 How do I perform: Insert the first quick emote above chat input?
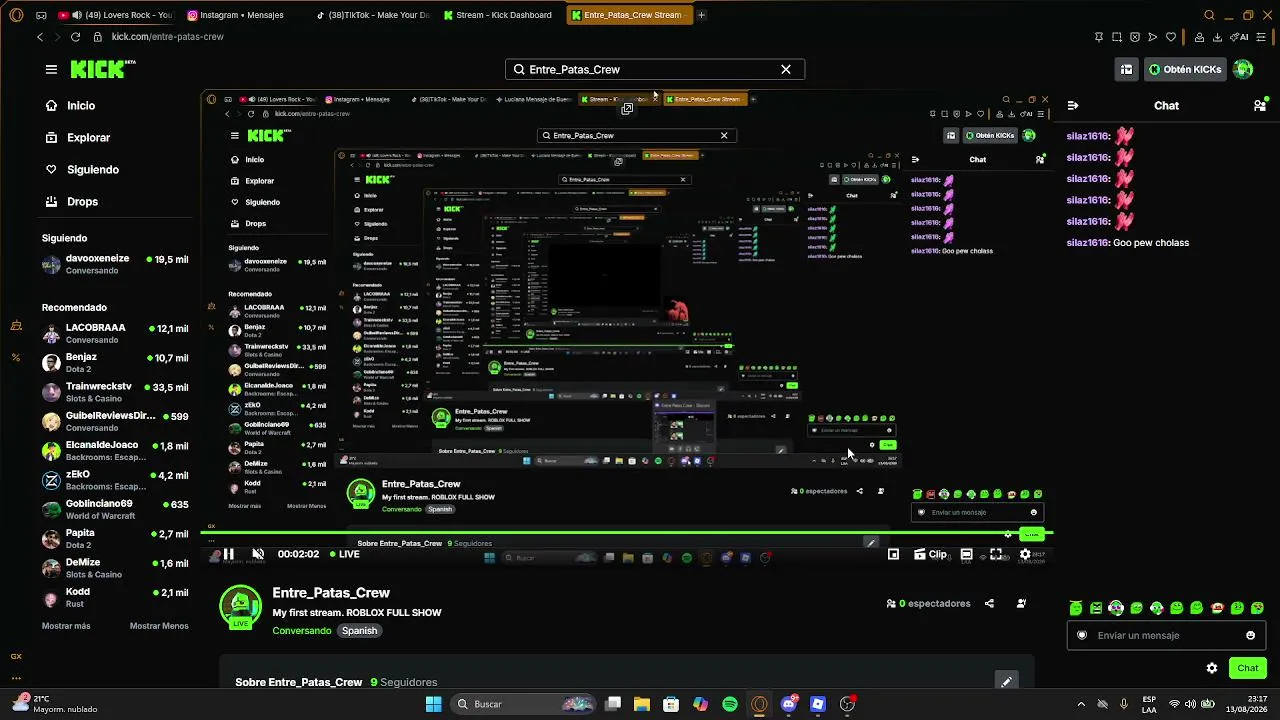click(1076, 608)
